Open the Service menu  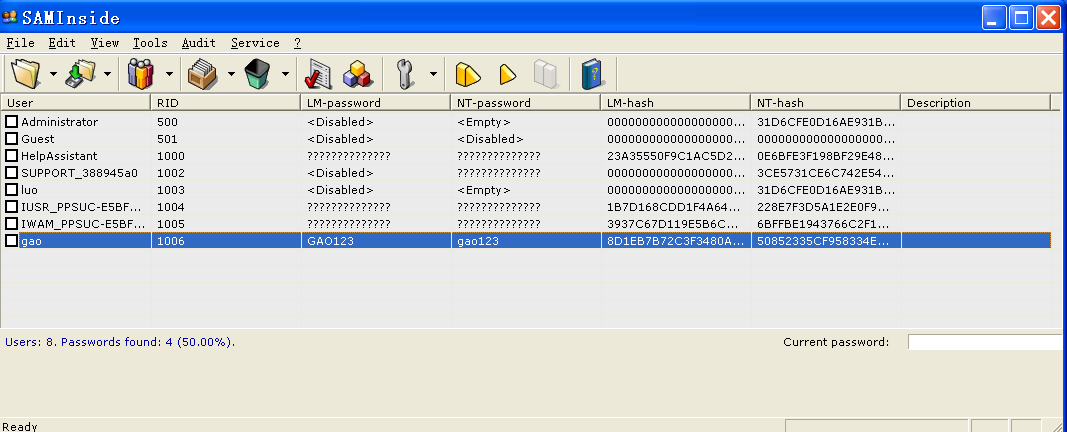click(x=255, y=43)
